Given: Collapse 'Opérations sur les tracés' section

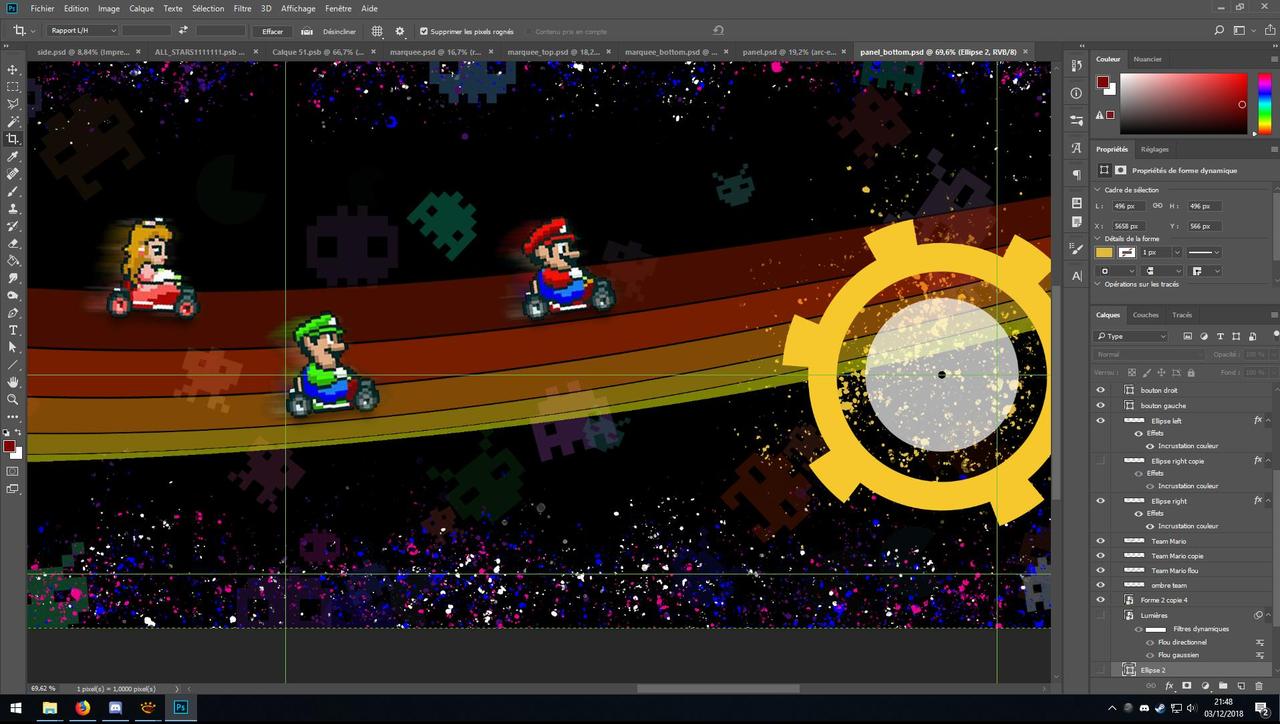Looking at the screenshot, I should coord(1098,284).
